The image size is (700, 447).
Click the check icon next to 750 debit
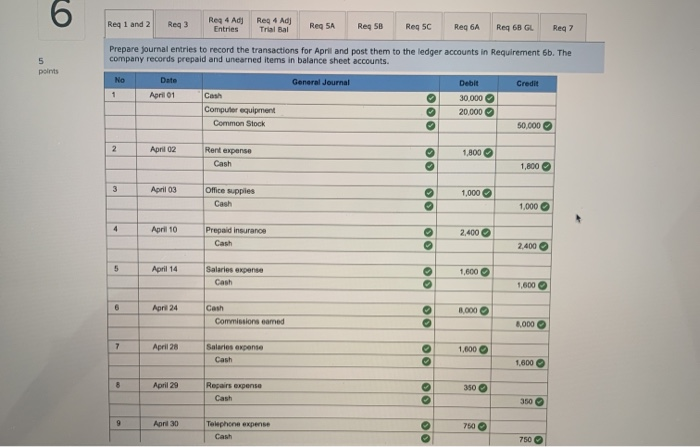point(482,426)
